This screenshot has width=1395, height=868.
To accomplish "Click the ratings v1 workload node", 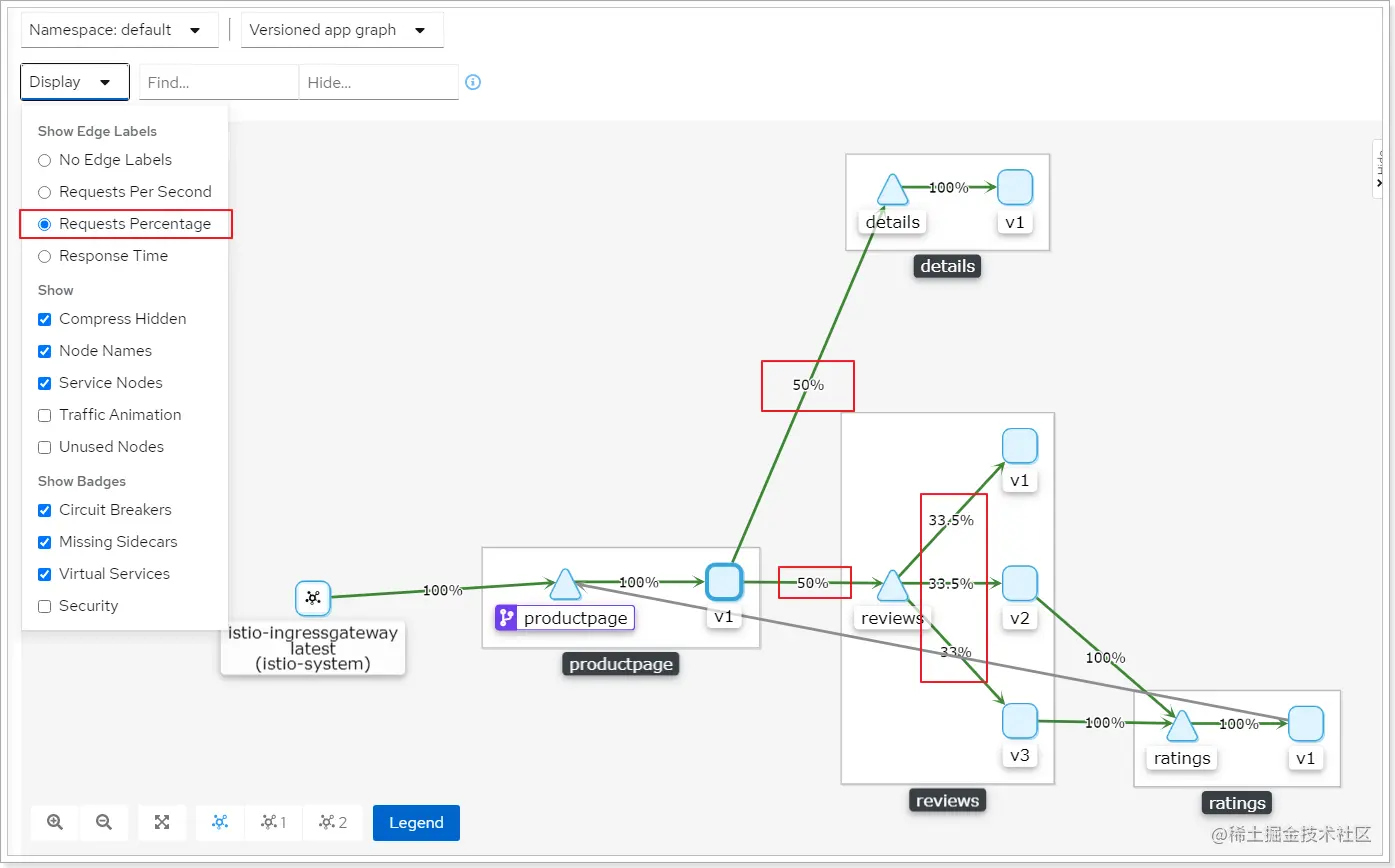I will click(1306, 724).
